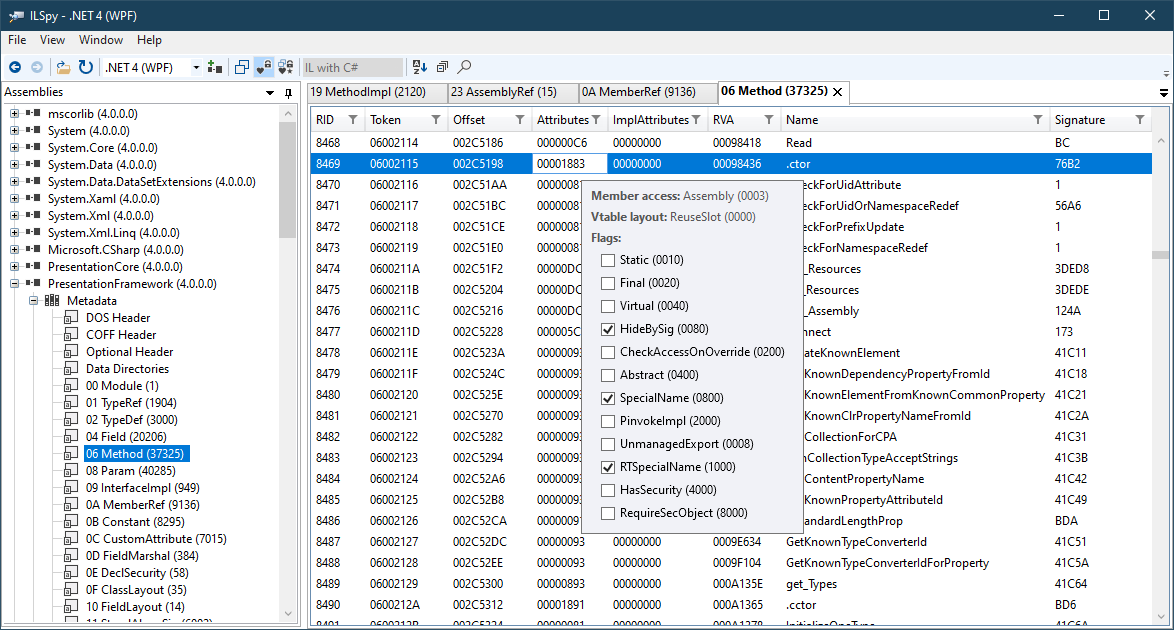Uncheck the HideBySig (0080) flag
The height and width of the screenshot is (630, 1174).
click(x=608, y=329)
